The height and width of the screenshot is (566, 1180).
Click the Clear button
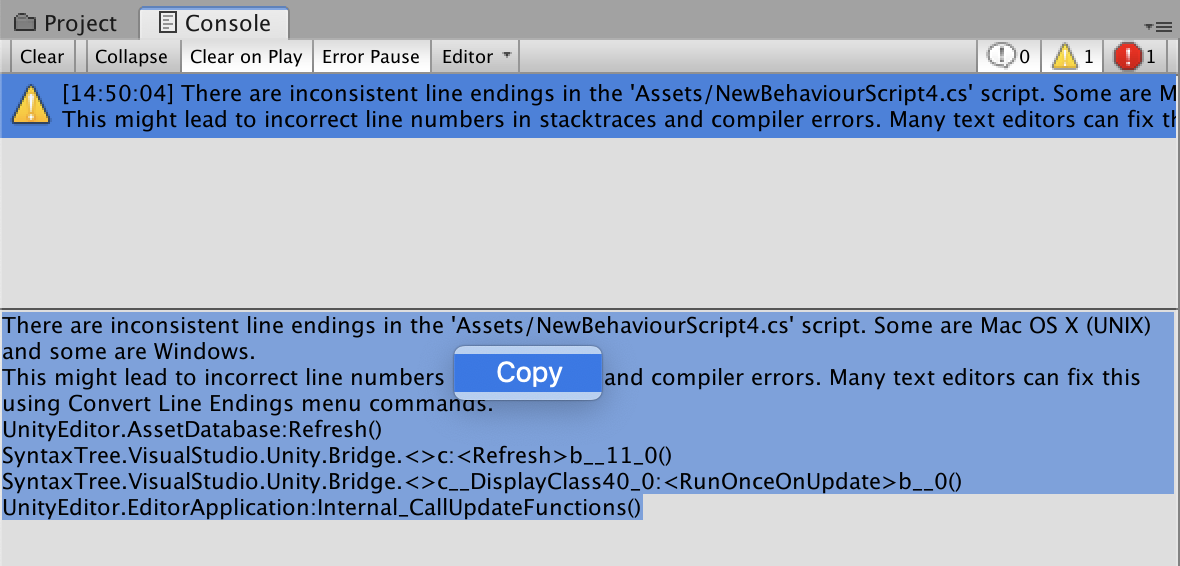point(42,56)
